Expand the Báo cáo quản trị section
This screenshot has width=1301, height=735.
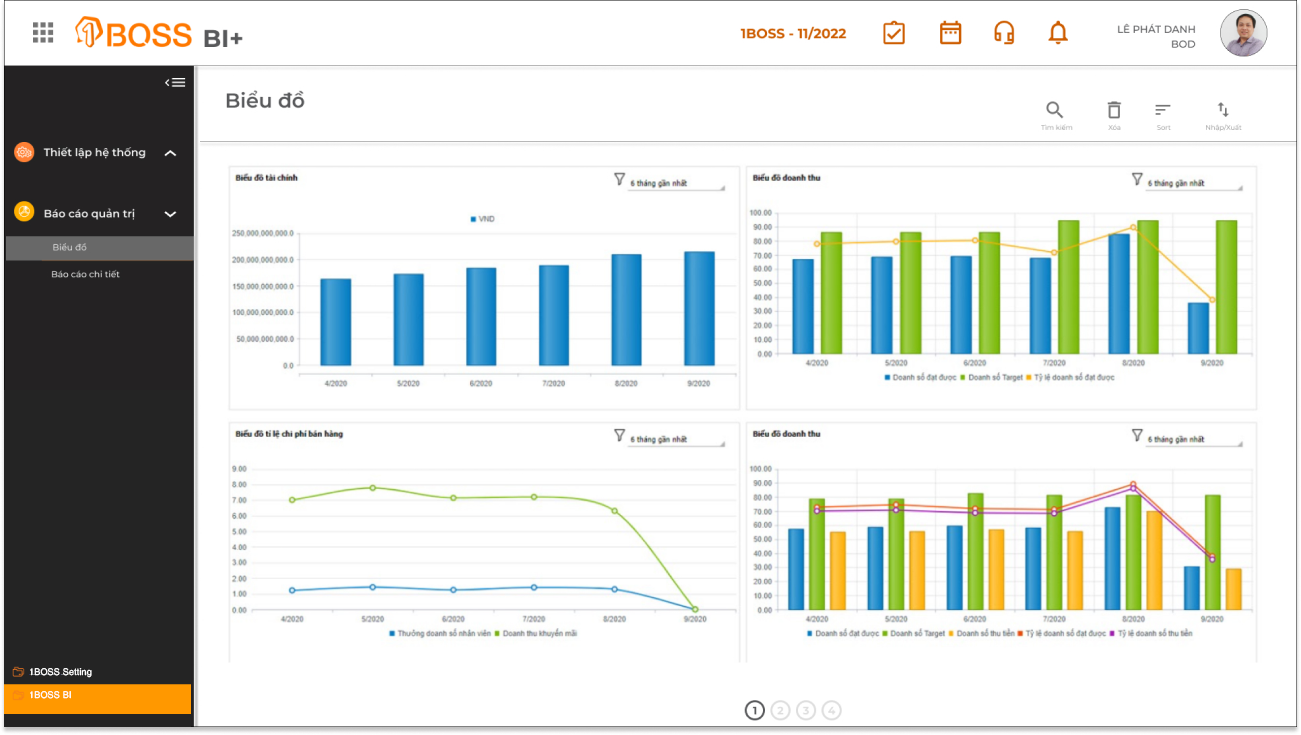(x=170, y=214)
